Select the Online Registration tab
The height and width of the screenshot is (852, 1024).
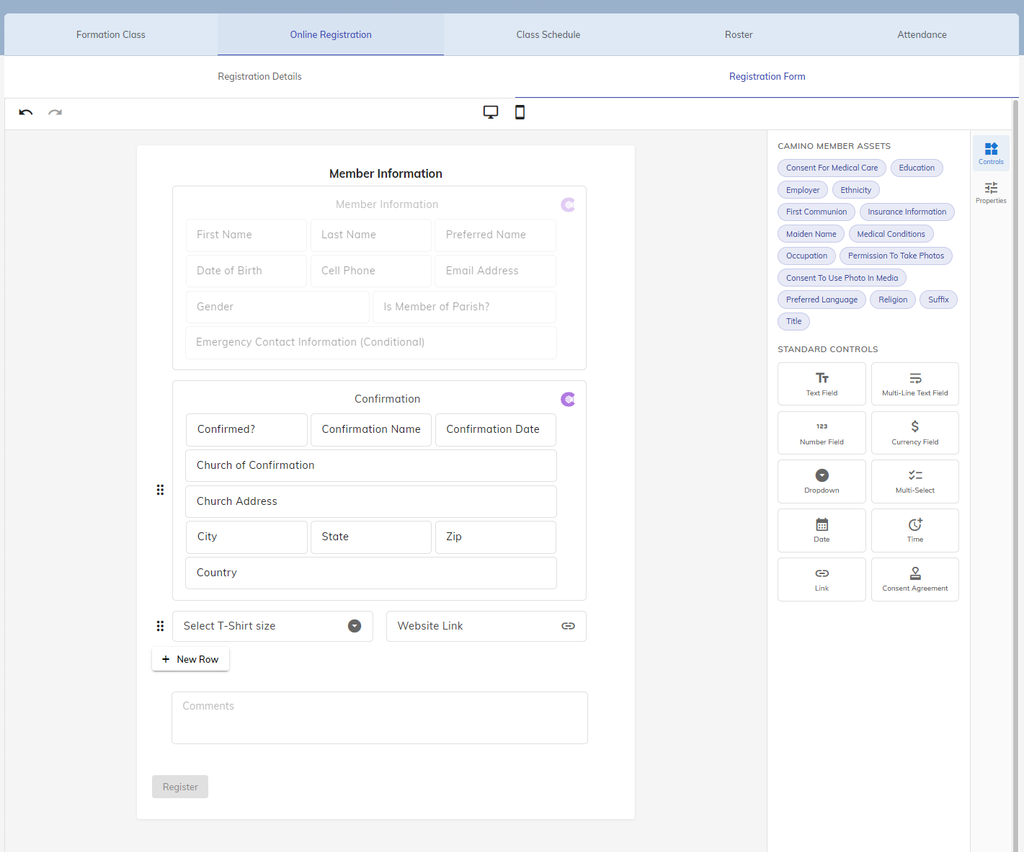click(x=330, y=35)
